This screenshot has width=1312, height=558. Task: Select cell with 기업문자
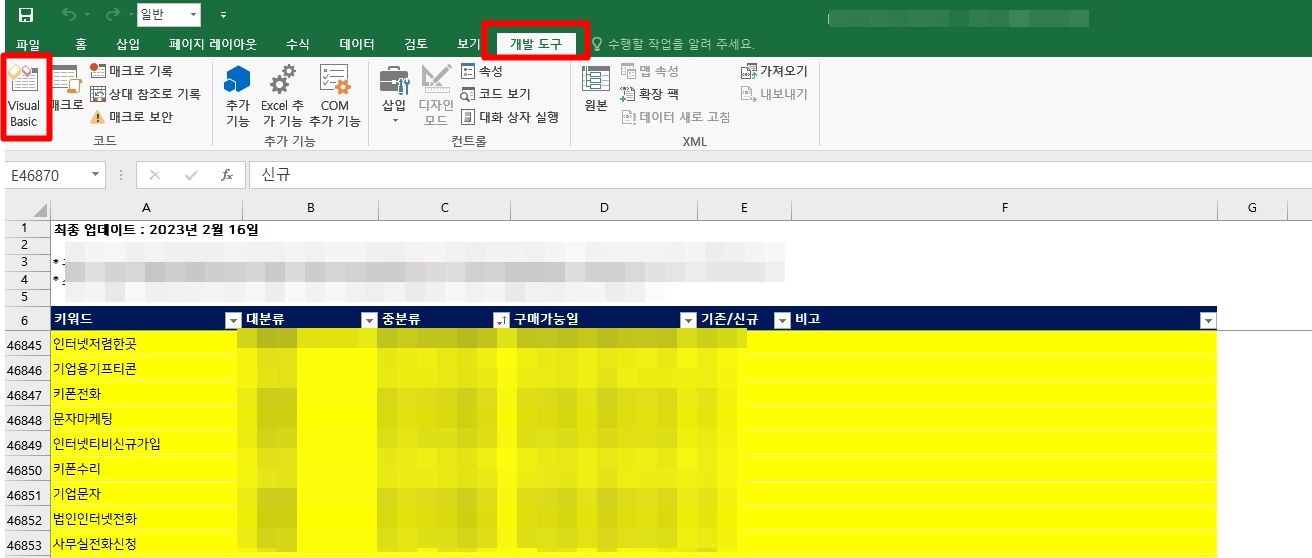click(x=146, y=494)
